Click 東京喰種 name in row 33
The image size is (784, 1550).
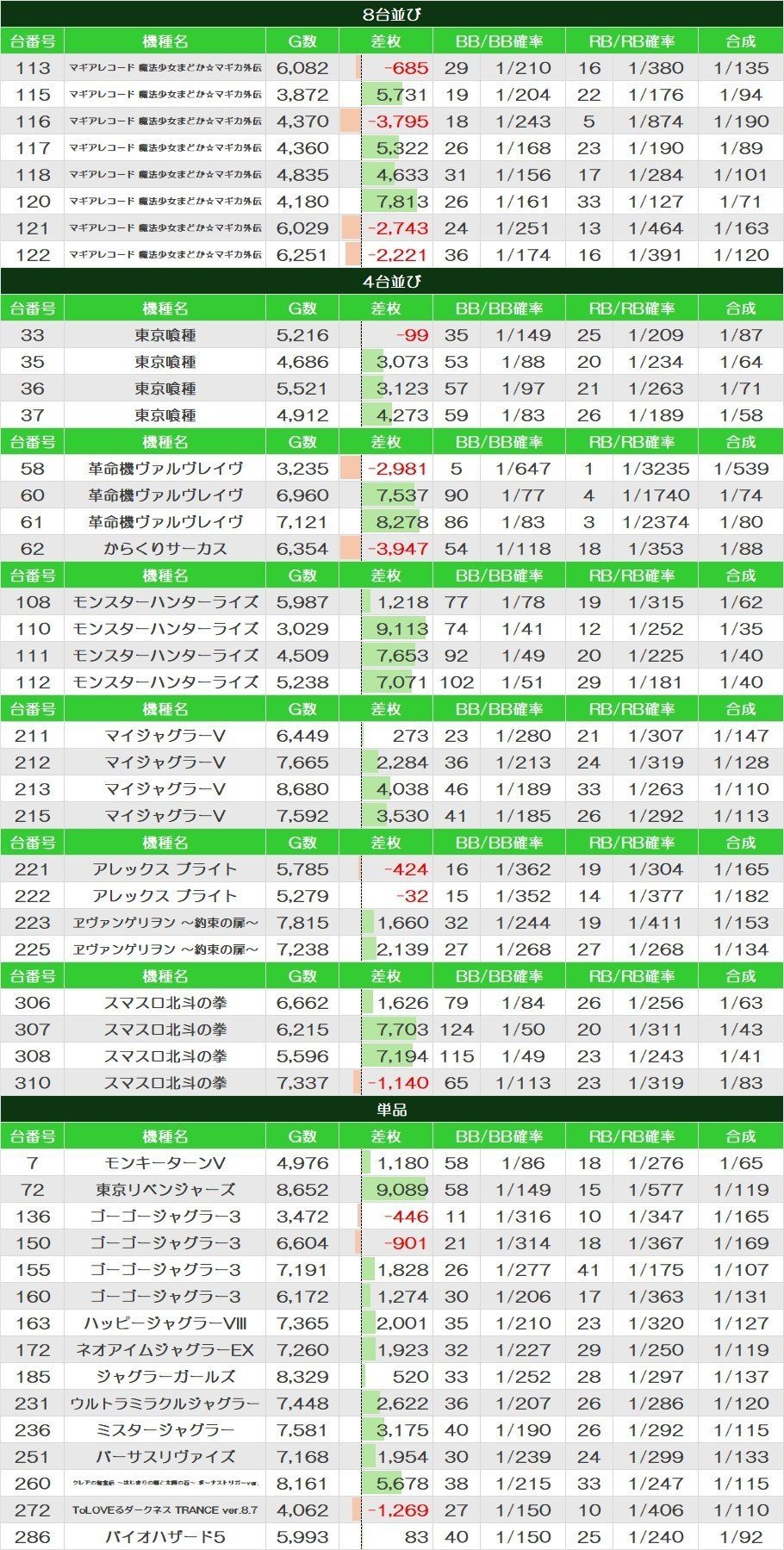coord(165,335)
